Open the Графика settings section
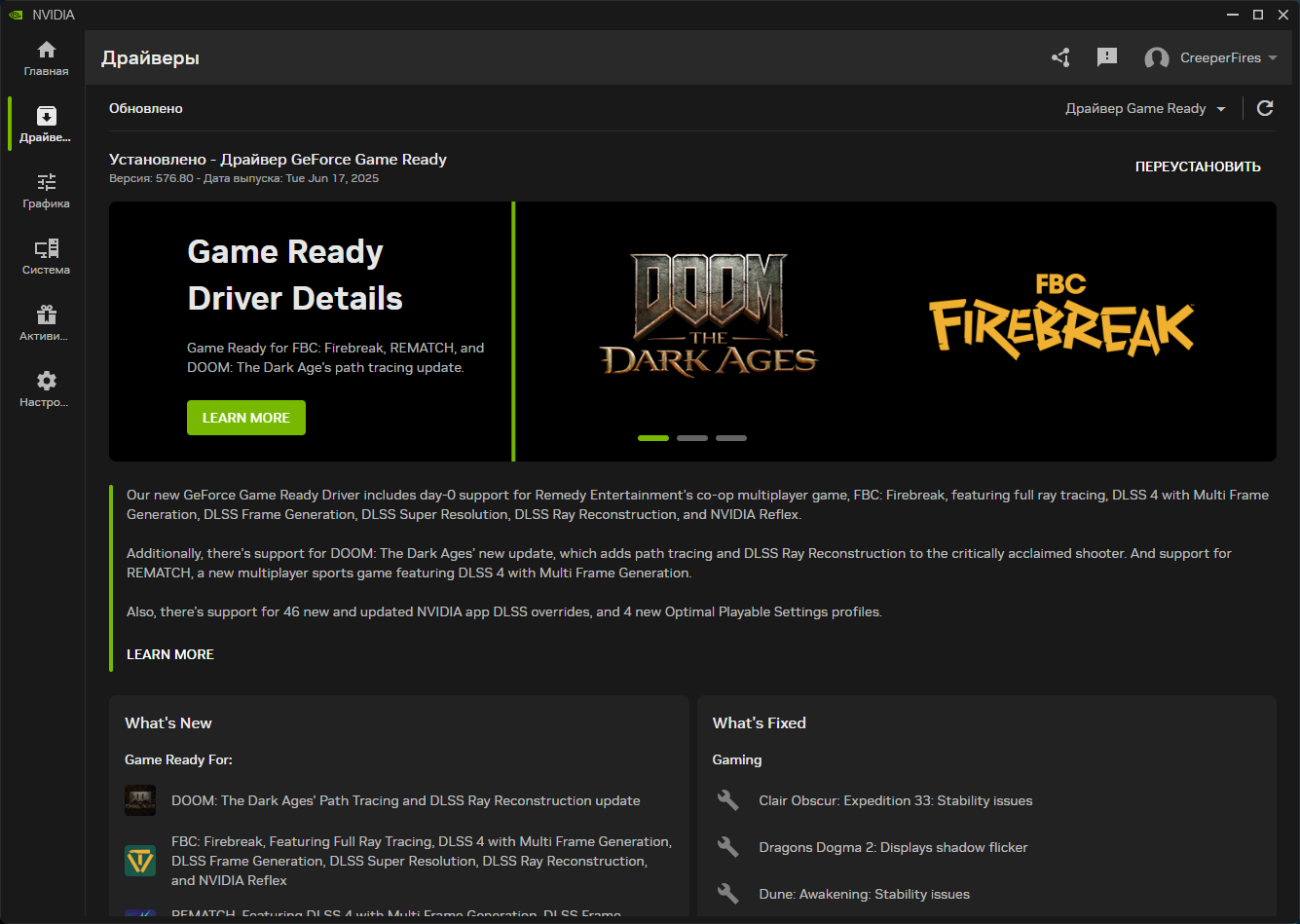Viewport: 1300px width, 924px height. (x=45, y=191)
